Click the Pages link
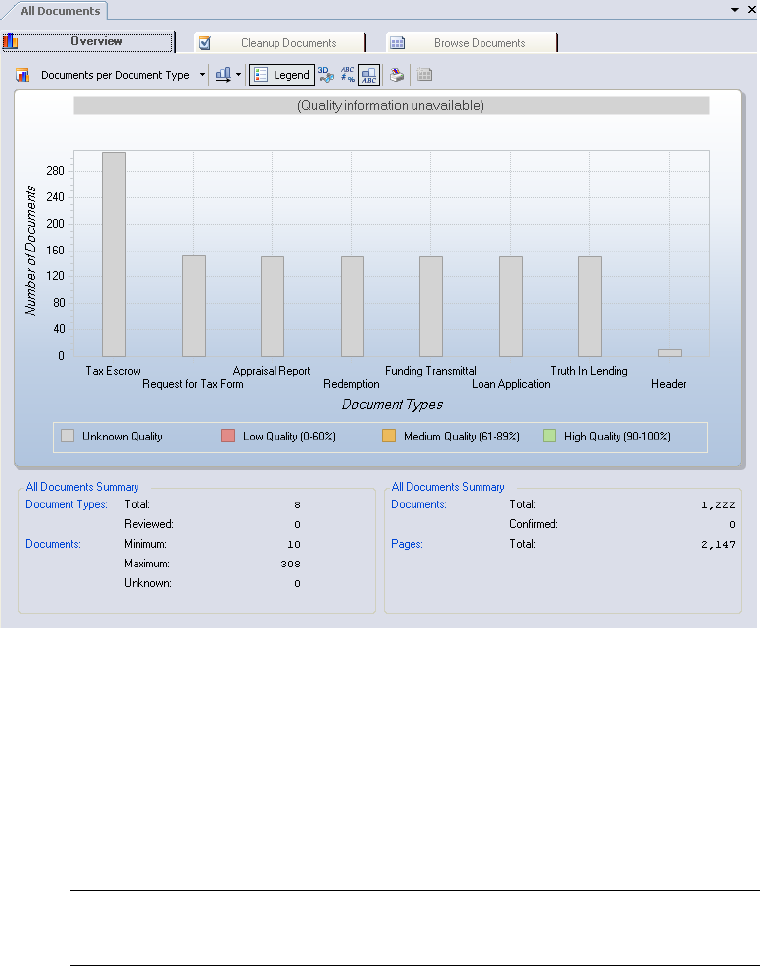Image resolution: width=760 pixels, height=966 pixels. (x=407, y=544)
